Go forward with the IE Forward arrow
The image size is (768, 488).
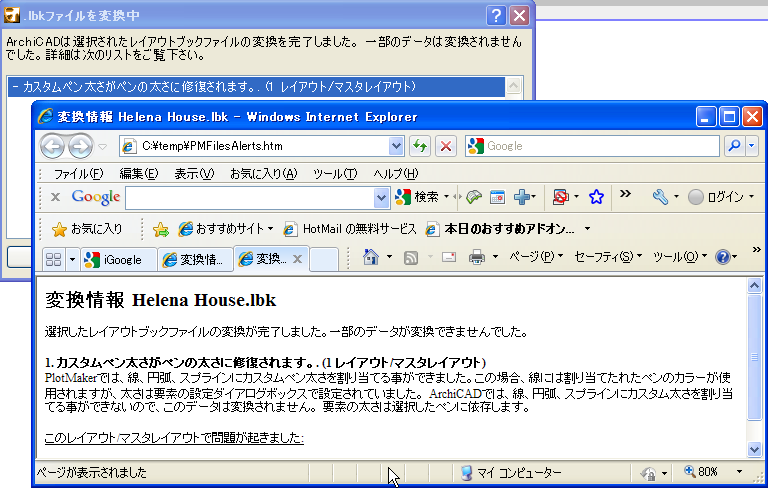point(80,146)
